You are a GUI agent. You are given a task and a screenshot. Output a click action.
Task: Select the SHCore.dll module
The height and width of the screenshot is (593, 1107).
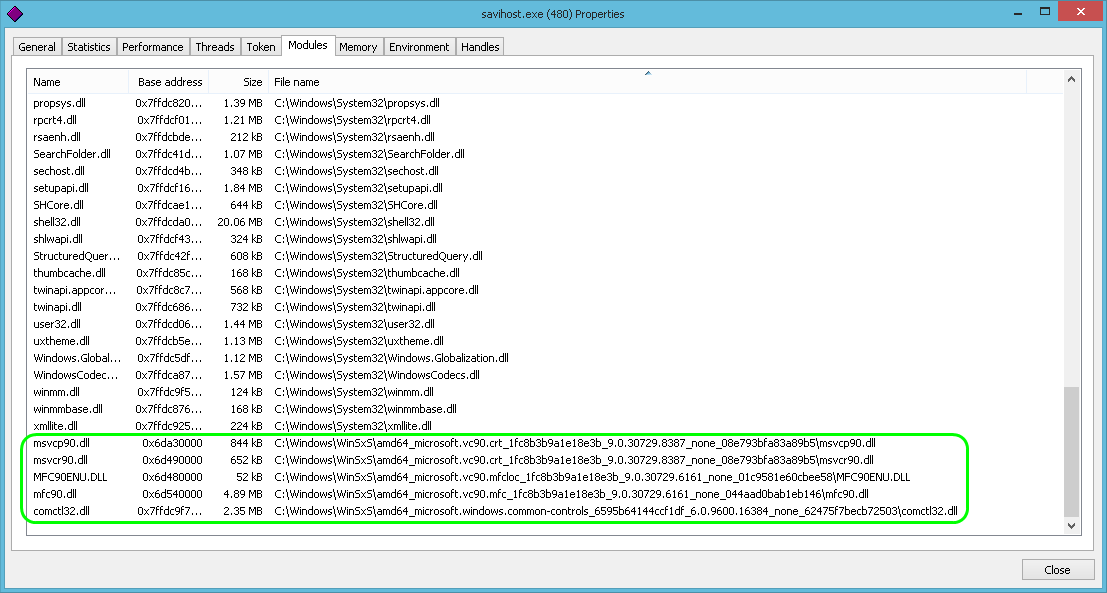pos(545,205)
